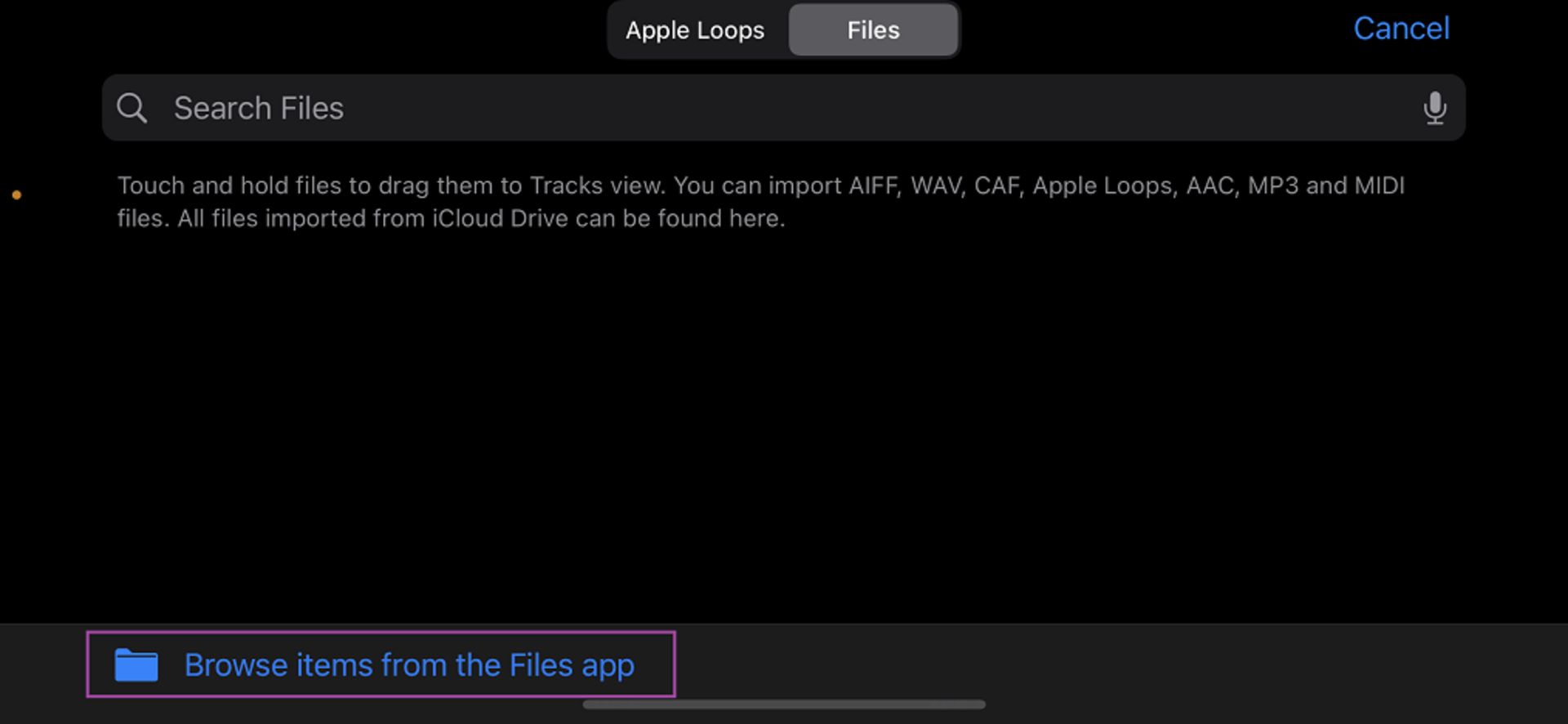Viewport: 1568px width, 724px height.
Task: Select the blue folder icon near Browse items
Action: point(137,665)
